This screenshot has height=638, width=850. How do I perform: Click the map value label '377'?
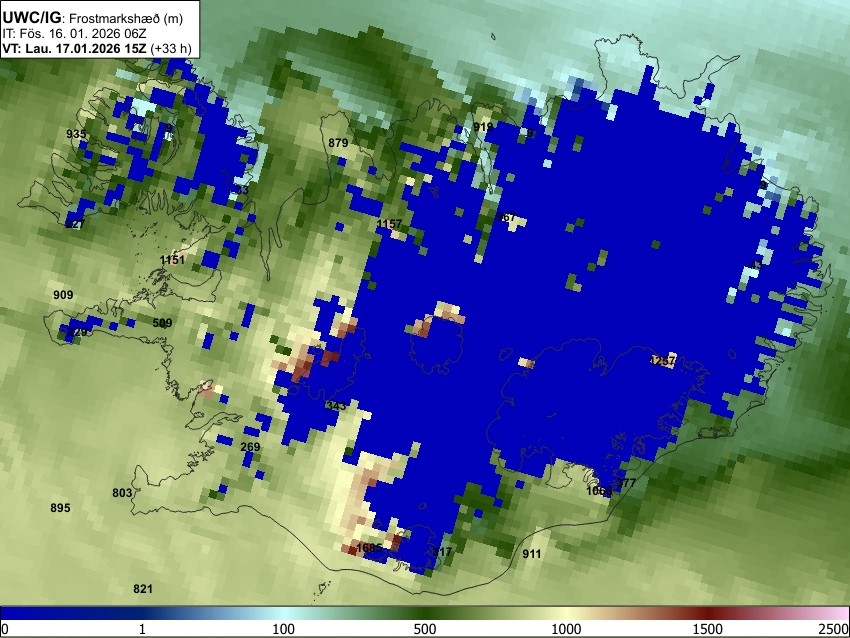[626, 482]
